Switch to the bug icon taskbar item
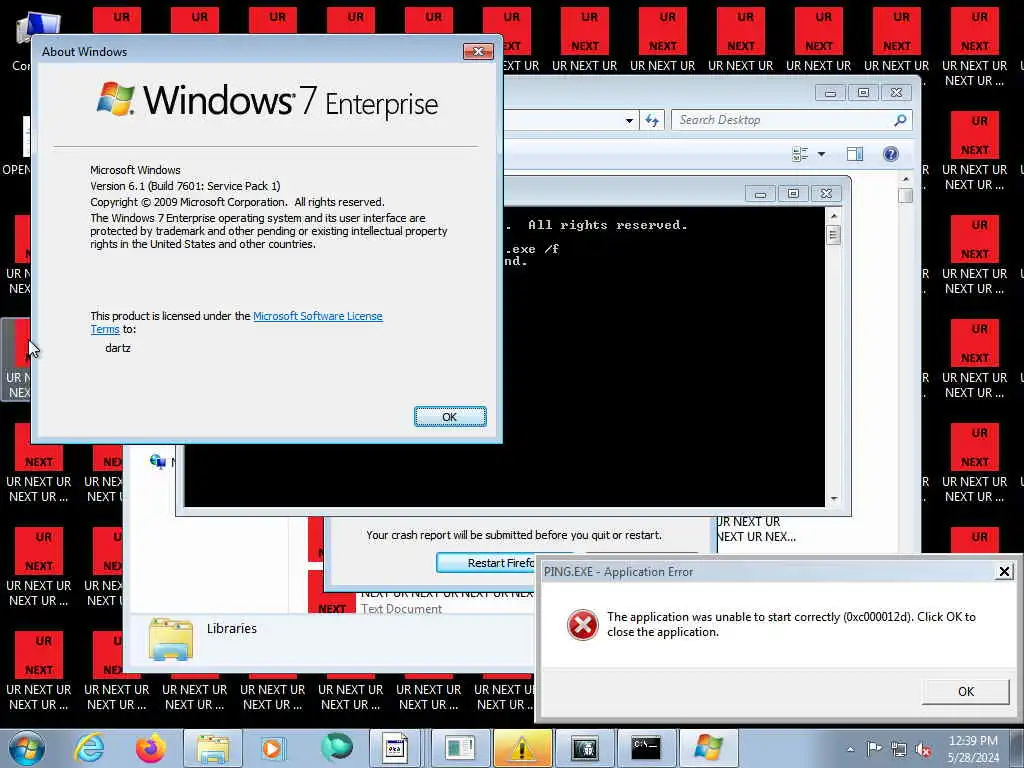The image size is (1024, 768). pyautogui.click(x=584, y=748)
